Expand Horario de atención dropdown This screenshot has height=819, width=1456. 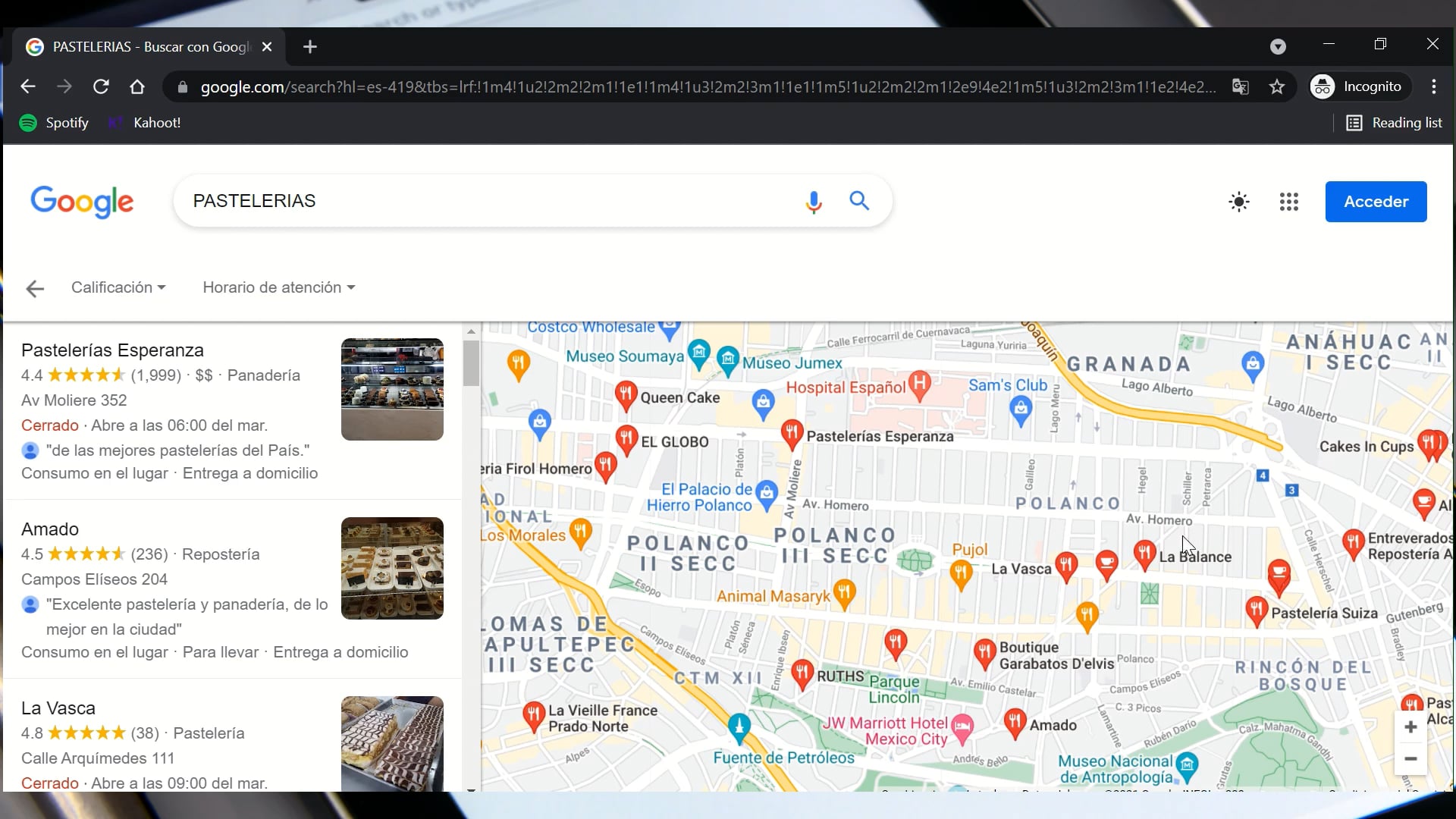pyautogui.click(x=278, y=287)
